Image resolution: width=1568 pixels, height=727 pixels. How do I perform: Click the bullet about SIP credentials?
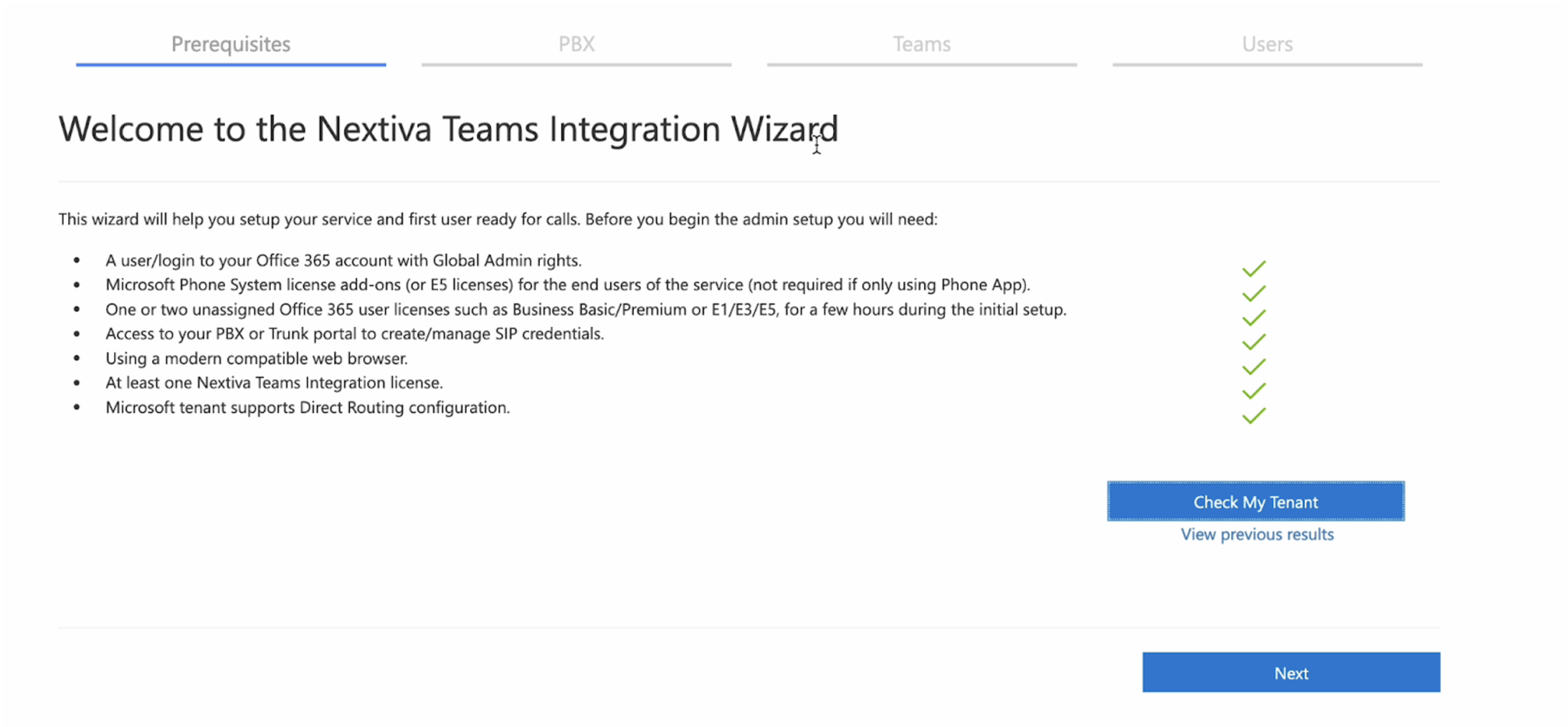[354, 334]
